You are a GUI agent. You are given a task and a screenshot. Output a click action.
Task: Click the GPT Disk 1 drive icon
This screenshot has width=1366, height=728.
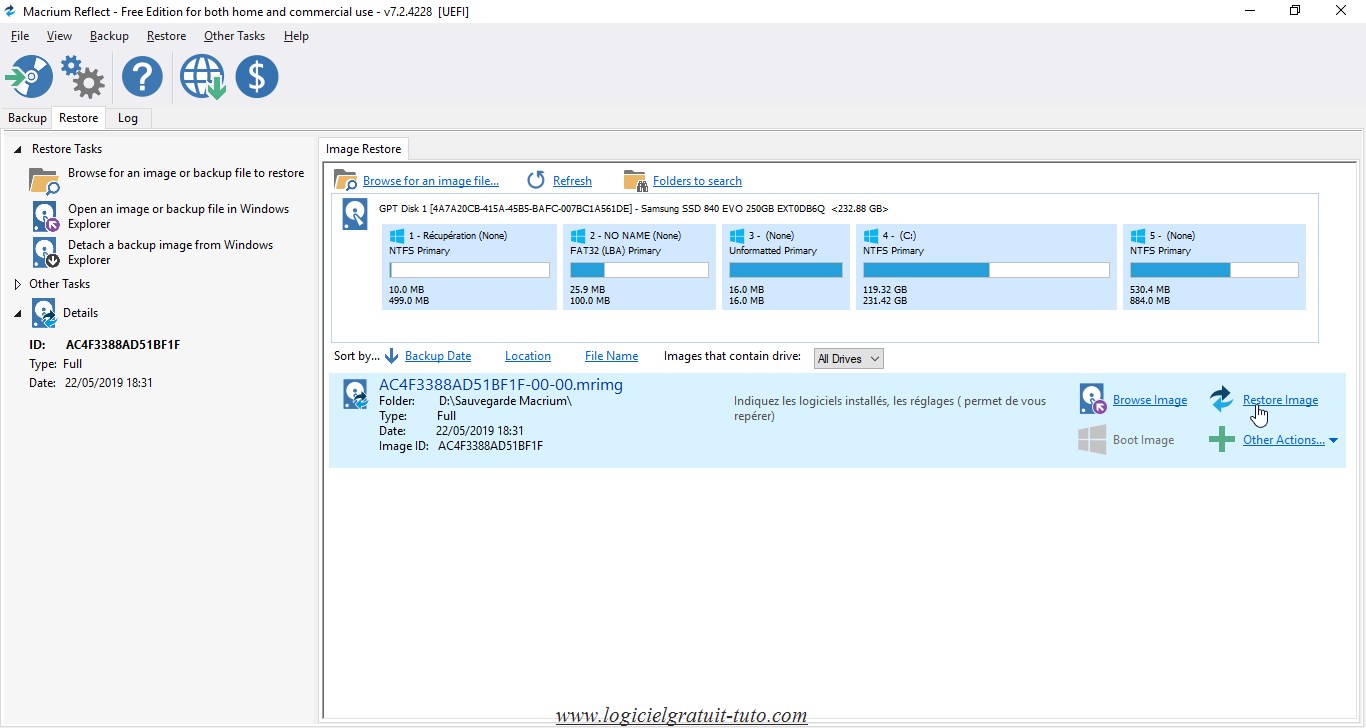point(354,213)
